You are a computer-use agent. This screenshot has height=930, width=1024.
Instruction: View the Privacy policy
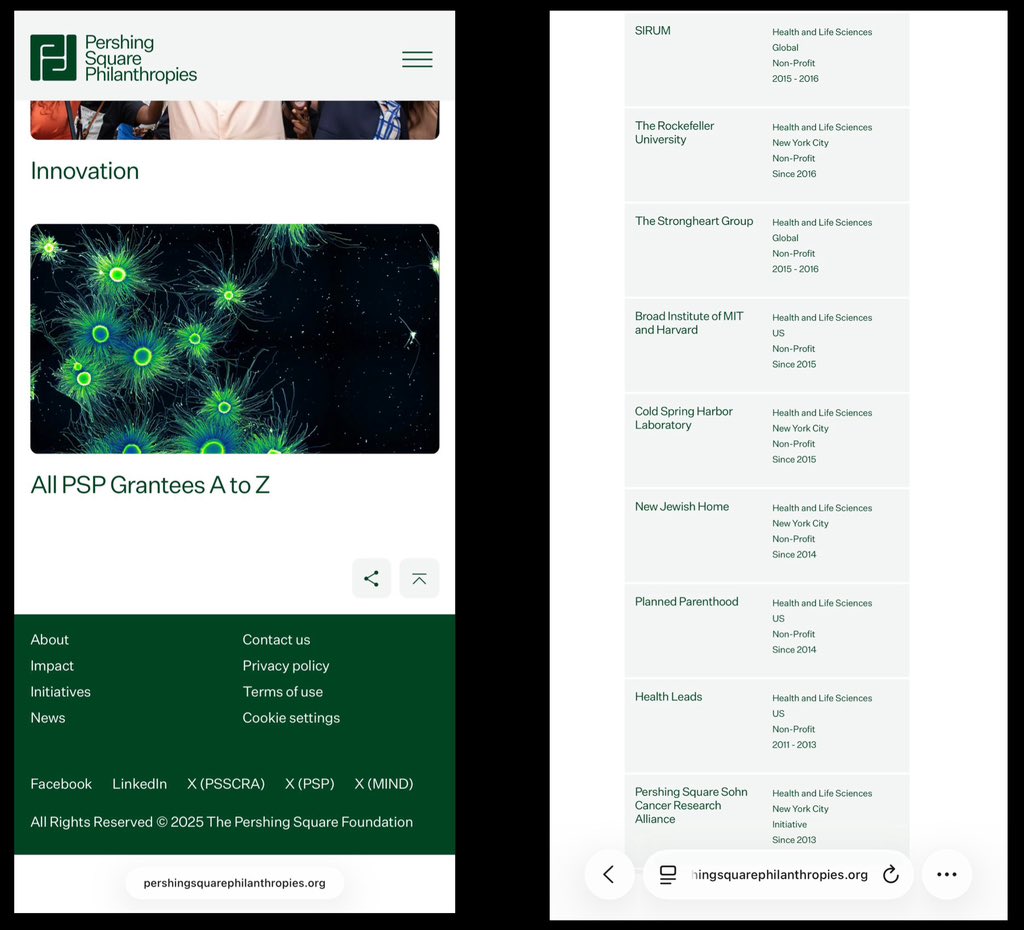[x=286, y=665]
